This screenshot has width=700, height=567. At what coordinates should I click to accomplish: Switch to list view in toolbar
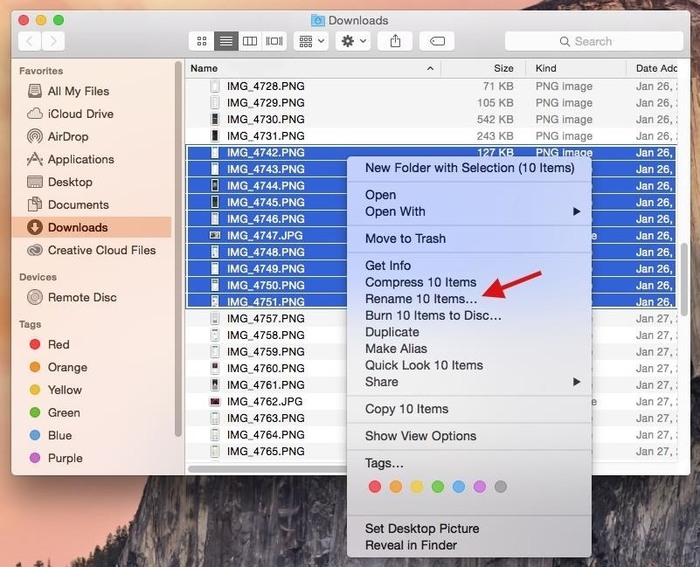226,41
